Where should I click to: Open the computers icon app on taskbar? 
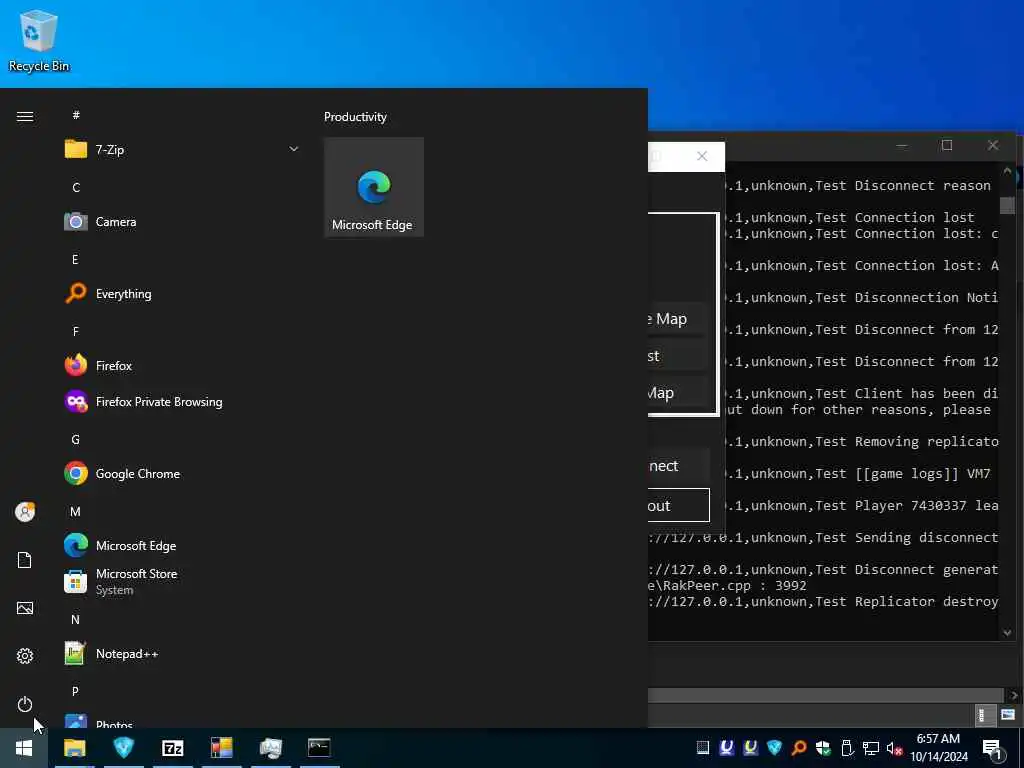270,748
